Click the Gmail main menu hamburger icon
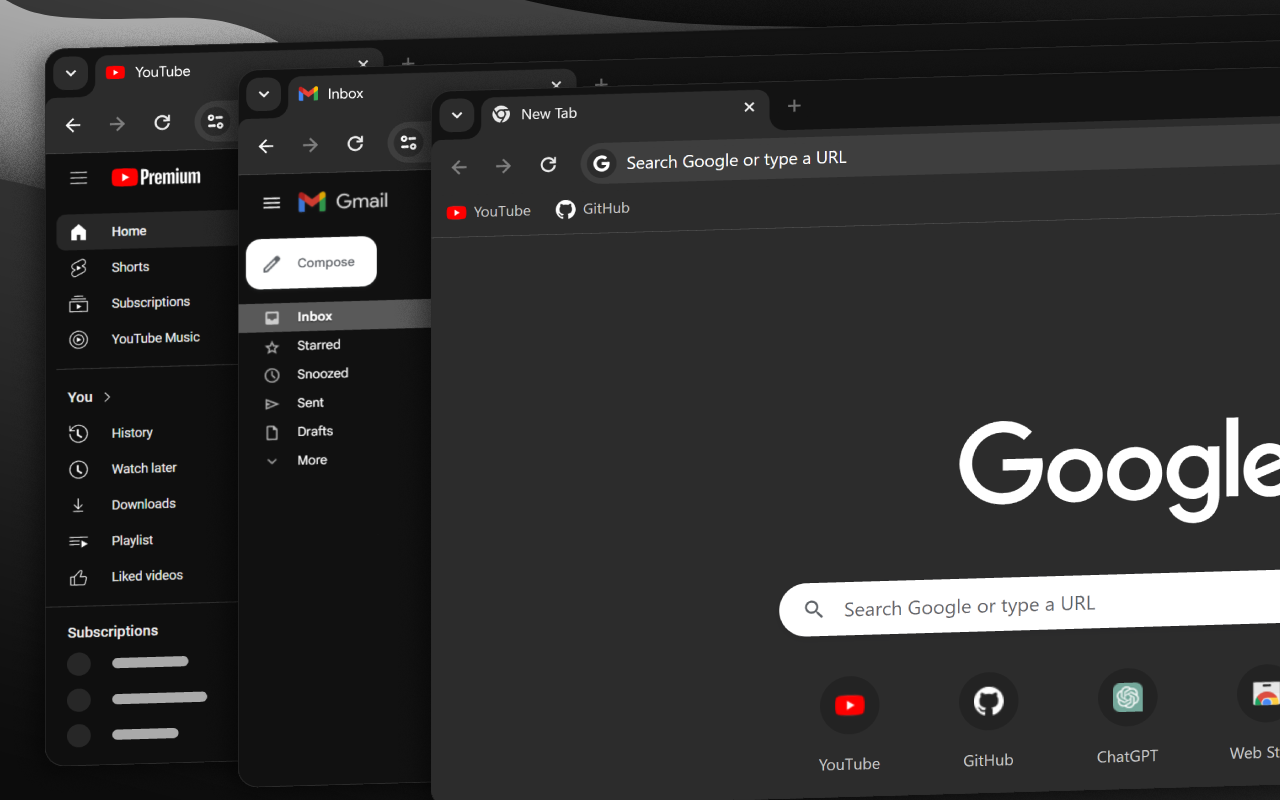 tap(271, 203)
